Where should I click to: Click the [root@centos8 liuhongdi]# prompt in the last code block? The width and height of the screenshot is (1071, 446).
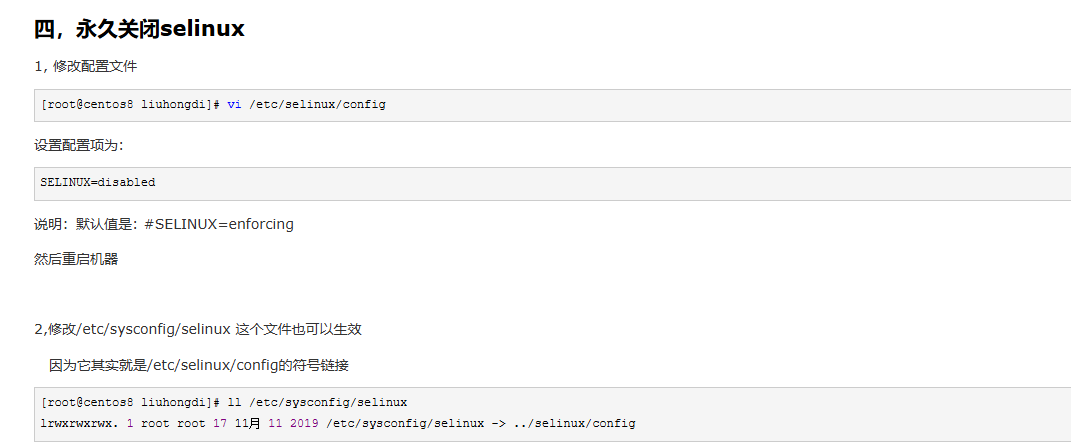click(x=130, y=402)
